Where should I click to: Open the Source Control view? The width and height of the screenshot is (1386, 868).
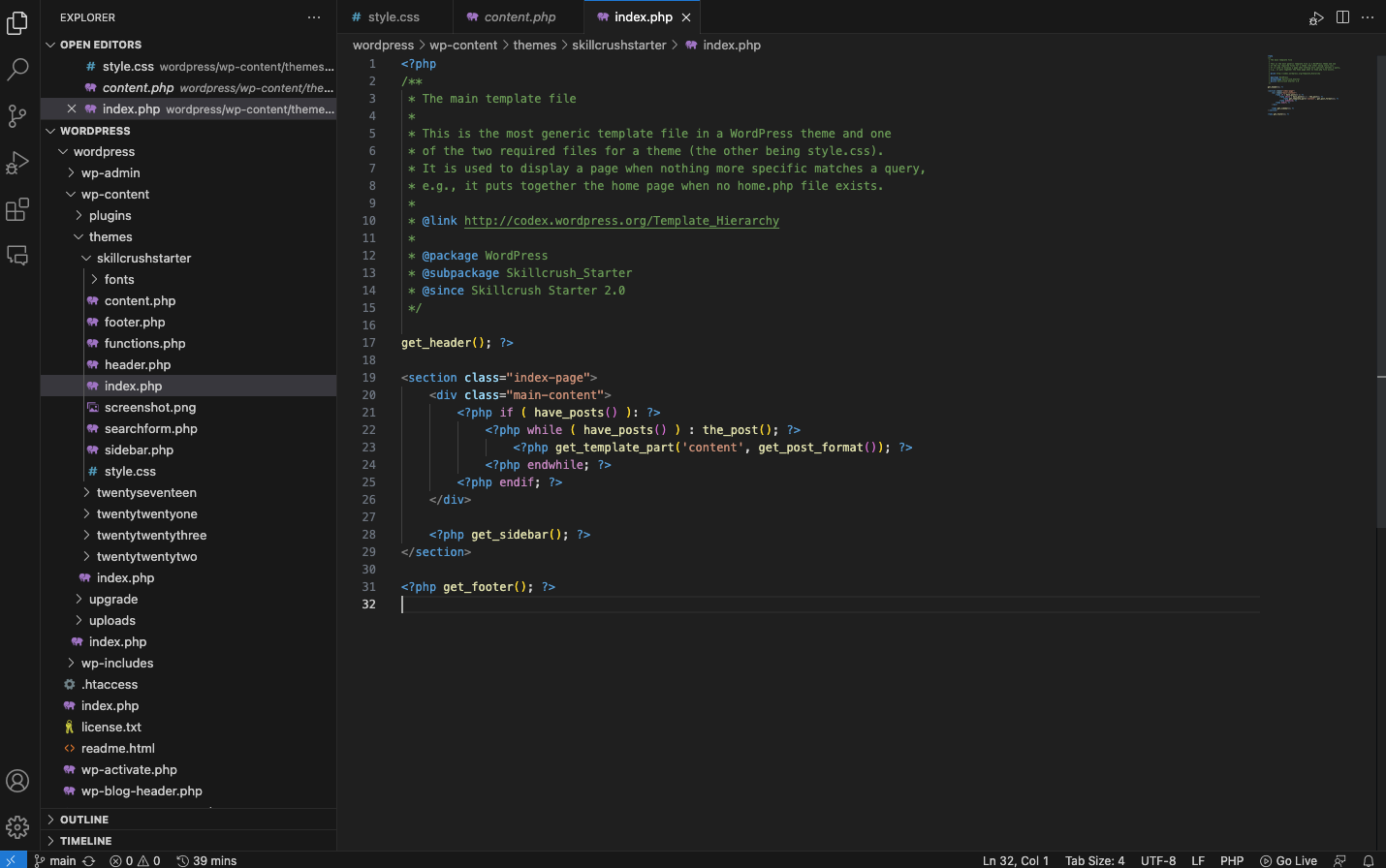17,116
